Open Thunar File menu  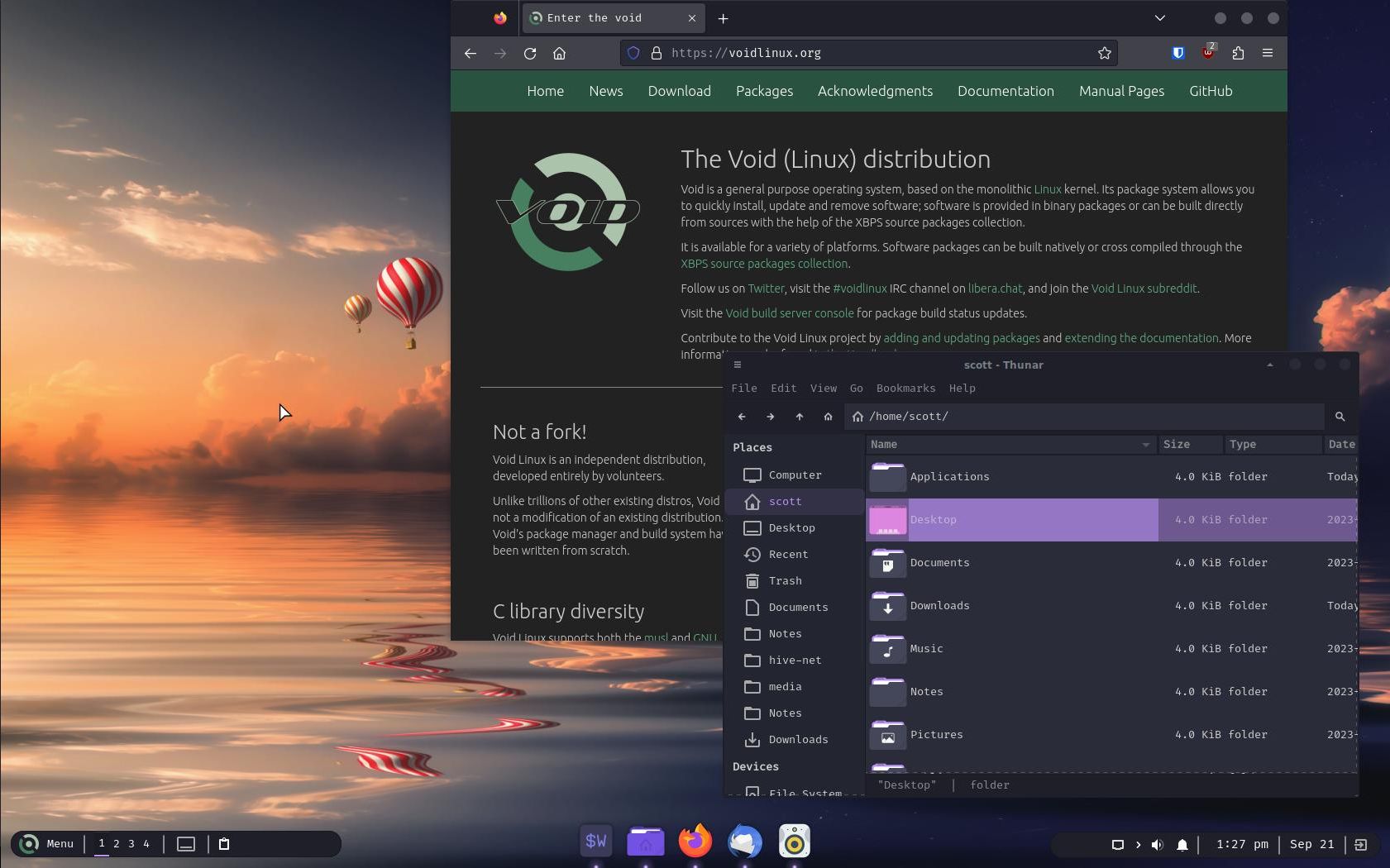point(744,389)
